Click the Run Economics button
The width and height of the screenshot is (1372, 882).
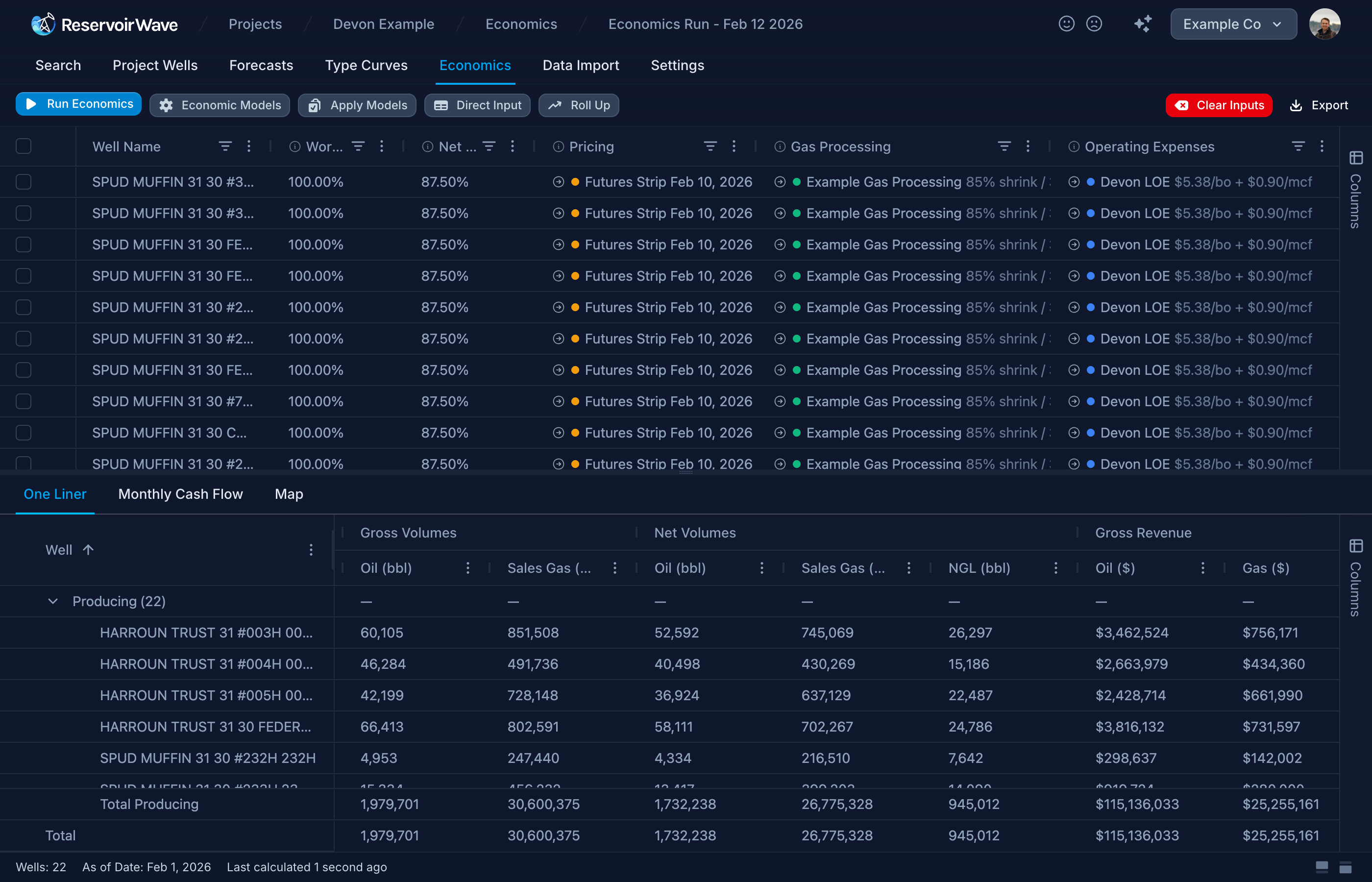(x=78, y=104)
